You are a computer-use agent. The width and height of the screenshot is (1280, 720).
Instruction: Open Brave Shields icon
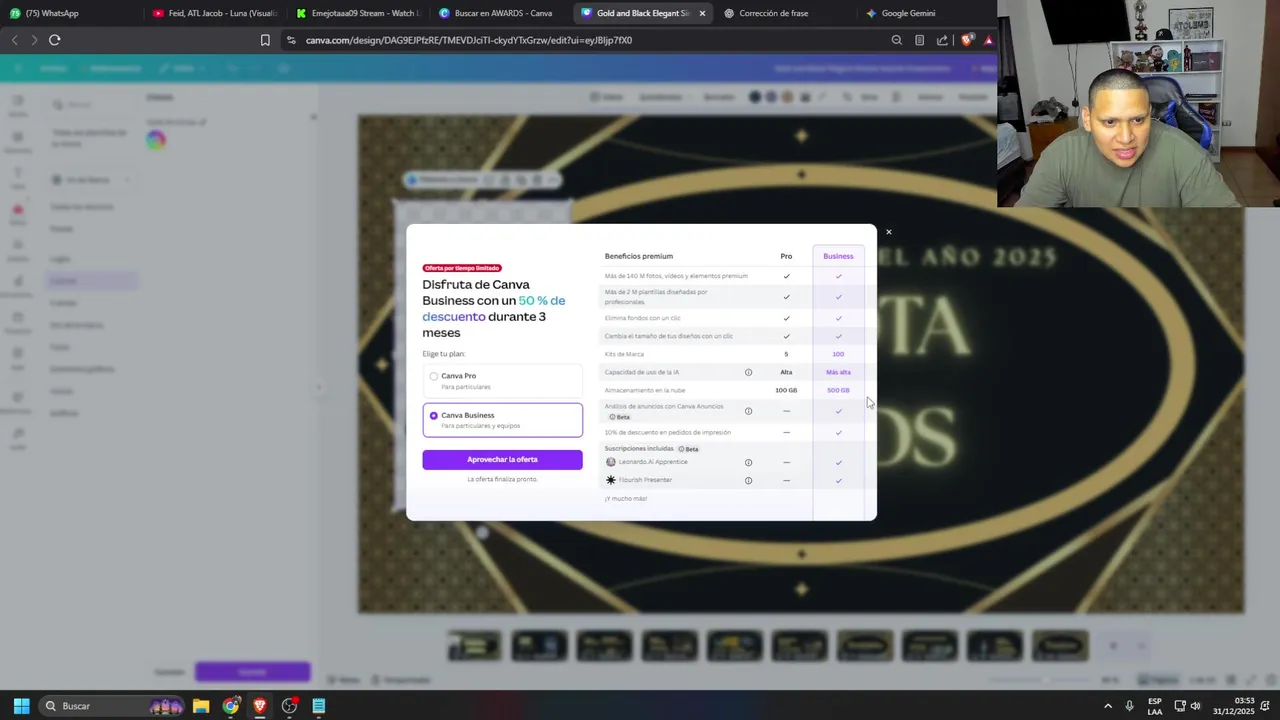click(x=967, y=40)
